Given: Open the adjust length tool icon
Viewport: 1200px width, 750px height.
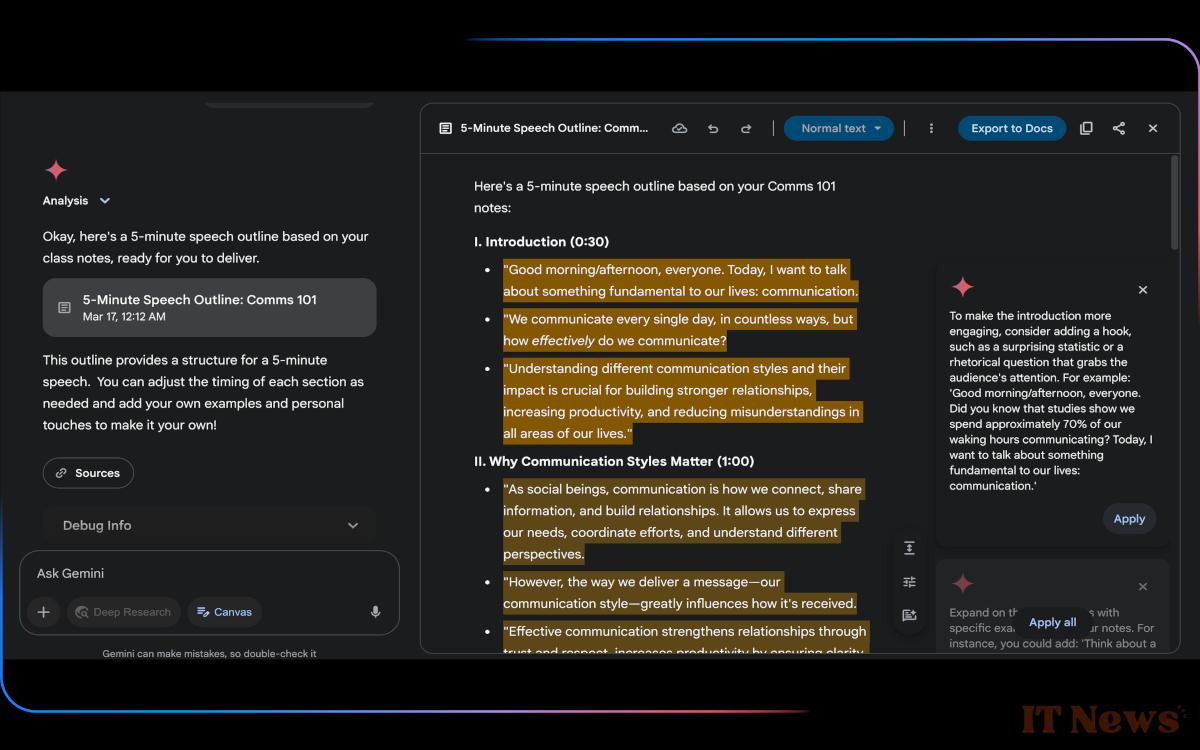Looking at the screenshot, I should click(909, 548).
